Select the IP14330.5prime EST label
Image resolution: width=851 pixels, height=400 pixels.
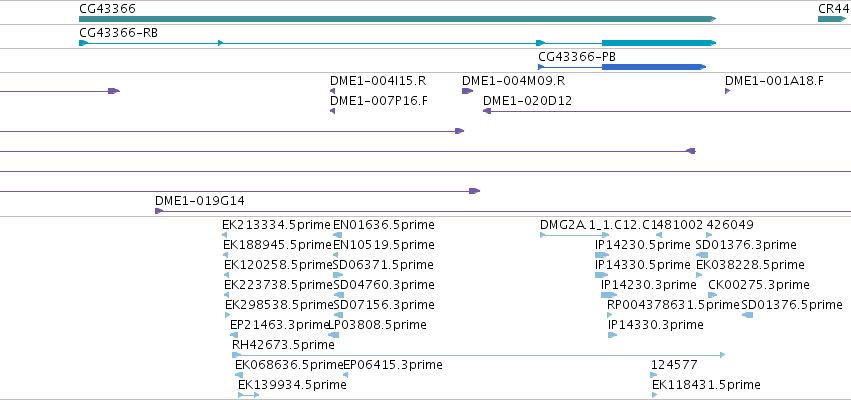point(643,265)
